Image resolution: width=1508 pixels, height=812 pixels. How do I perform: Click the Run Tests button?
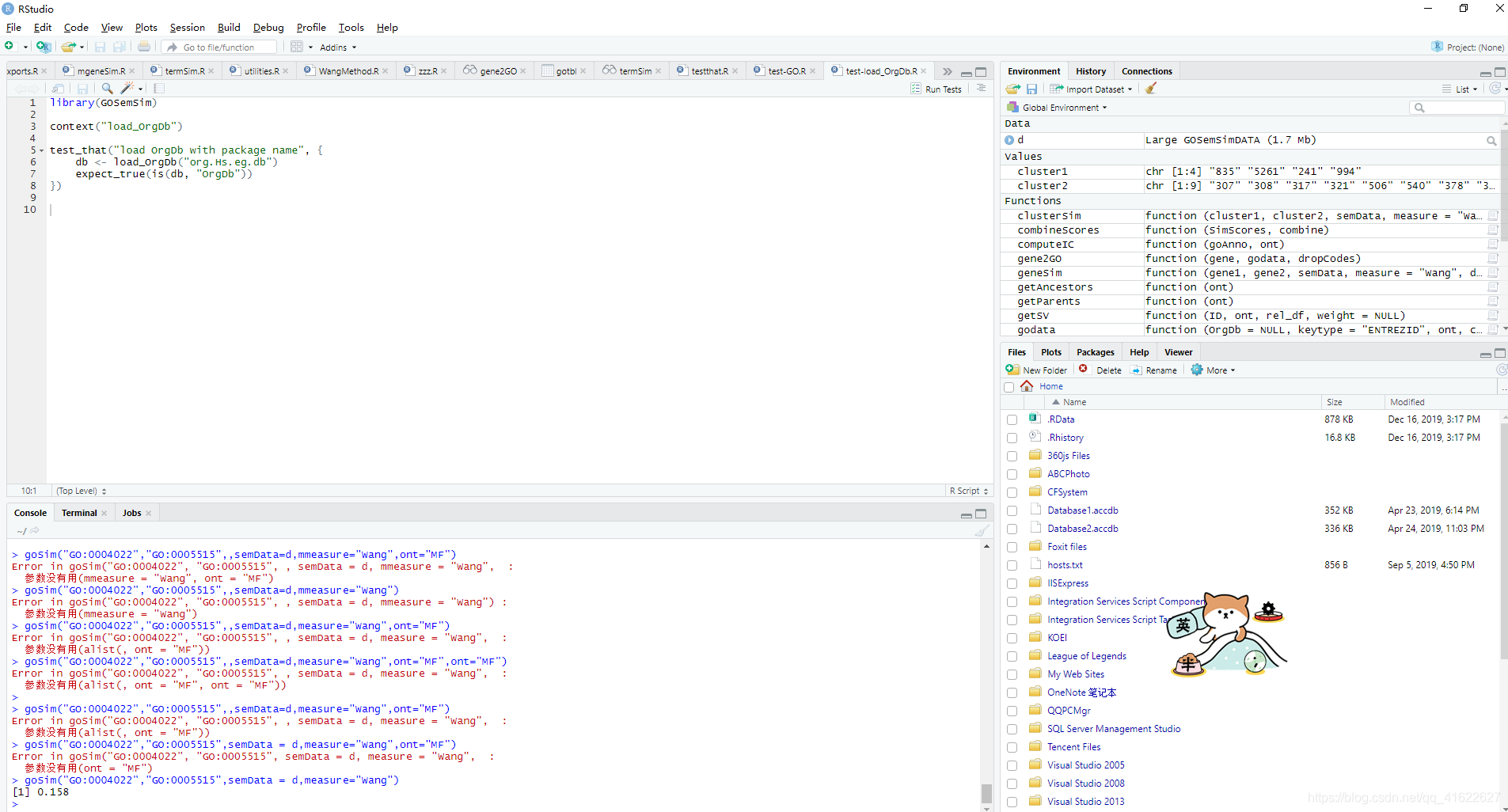click(936, 89)
